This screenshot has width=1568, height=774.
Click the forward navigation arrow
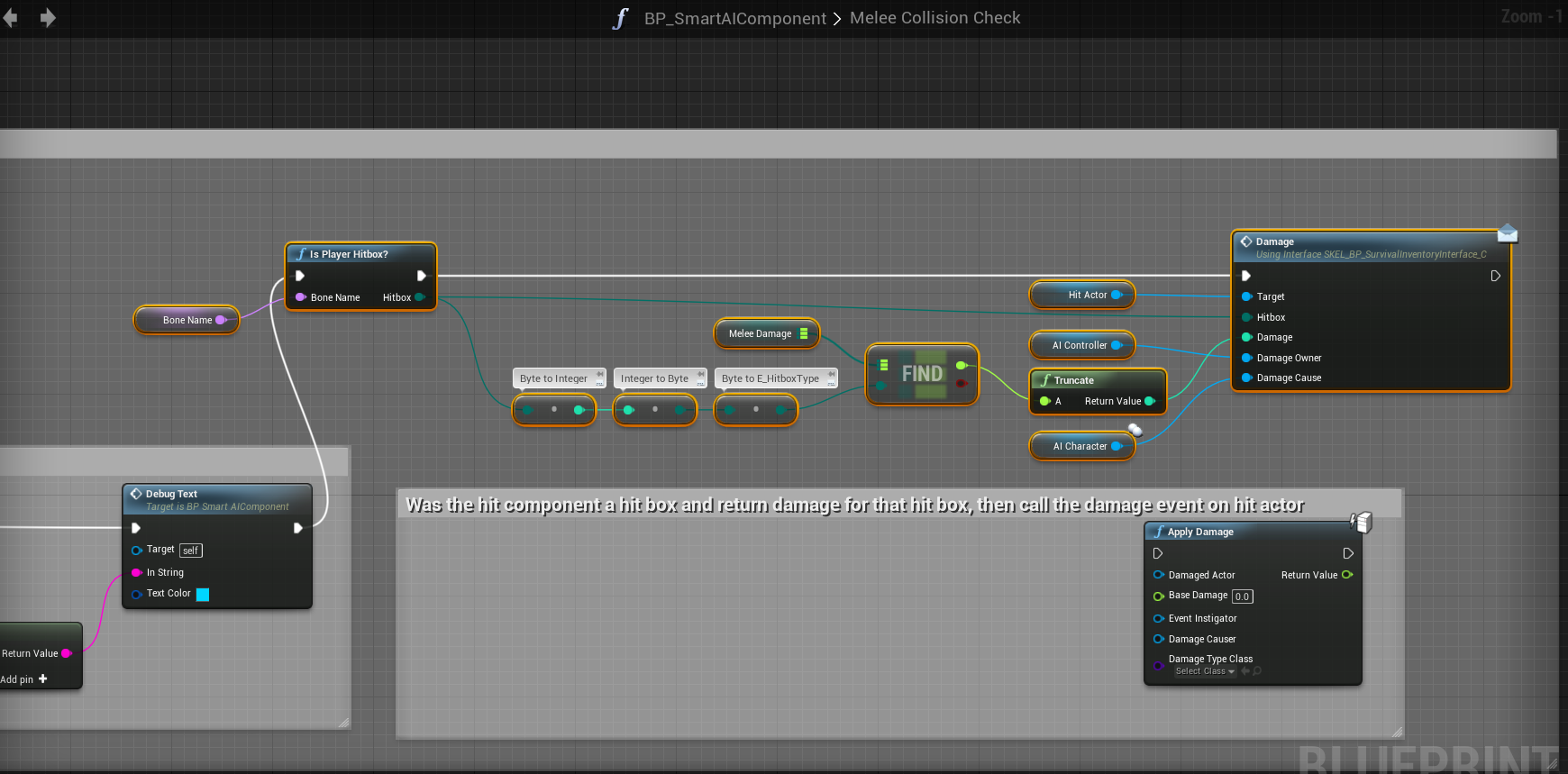coord(48,18)
